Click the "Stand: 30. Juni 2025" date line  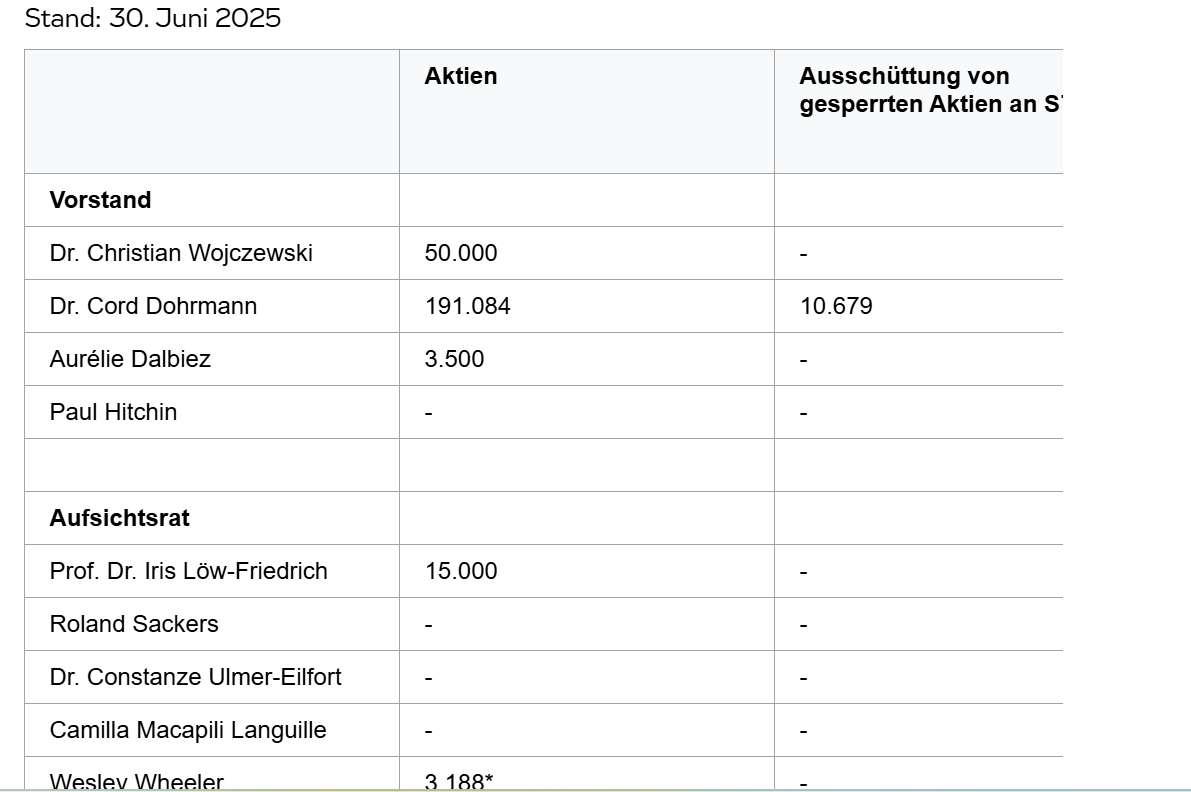point(152,19)
